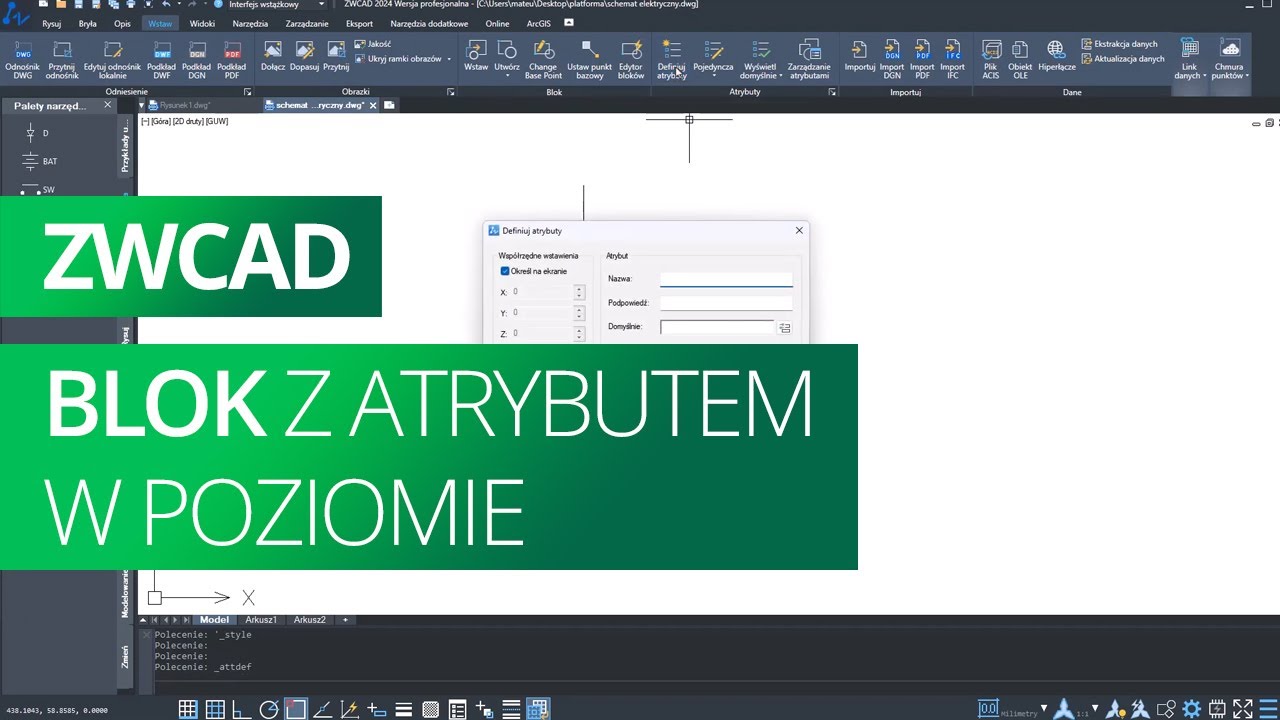Image resolution: width=1280 pixels, height=720 pixels.
Task: Add a new layout tab with plus
Action: (346, 620)
